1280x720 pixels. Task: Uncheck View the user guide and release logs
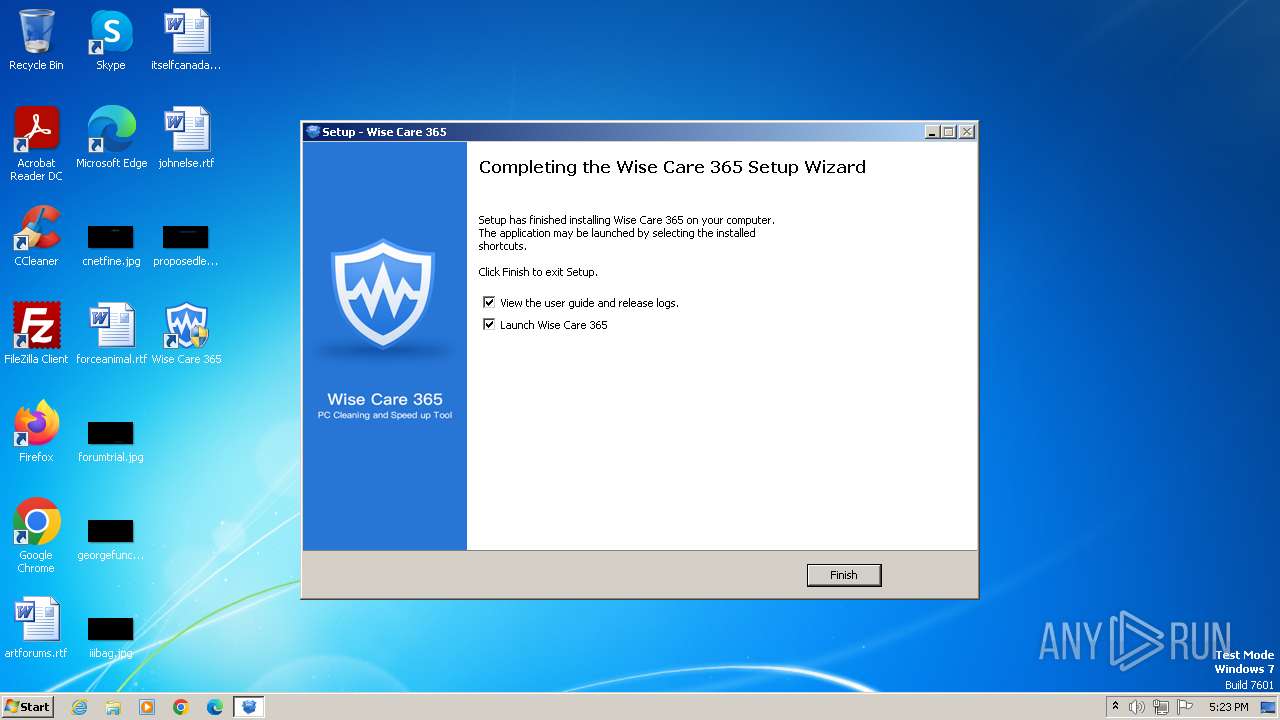(x=489, y=302)
